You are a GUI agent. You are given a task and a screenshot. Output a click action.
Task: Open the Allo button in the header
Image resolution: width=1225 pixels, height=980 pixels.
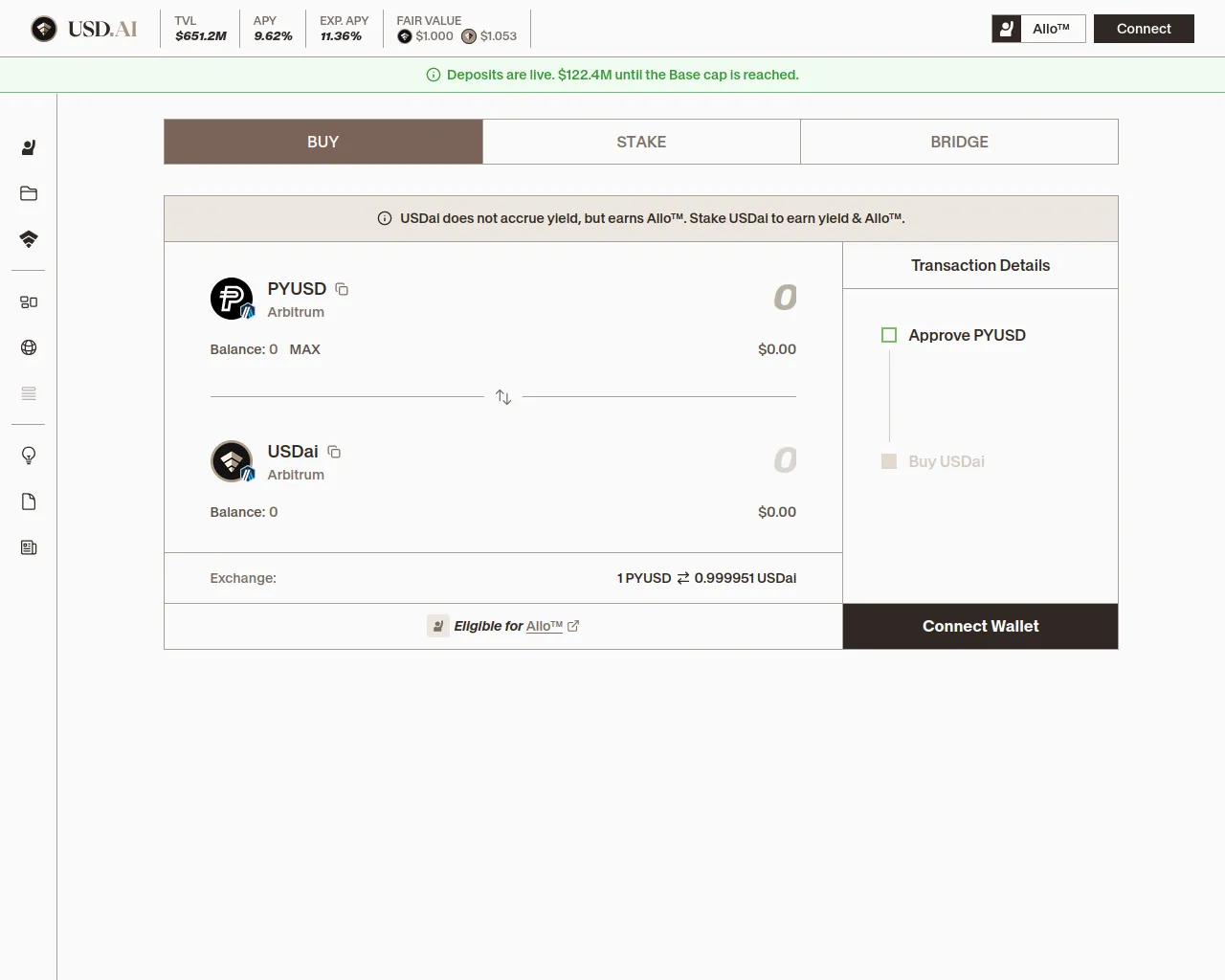(x=1038, y=29)
